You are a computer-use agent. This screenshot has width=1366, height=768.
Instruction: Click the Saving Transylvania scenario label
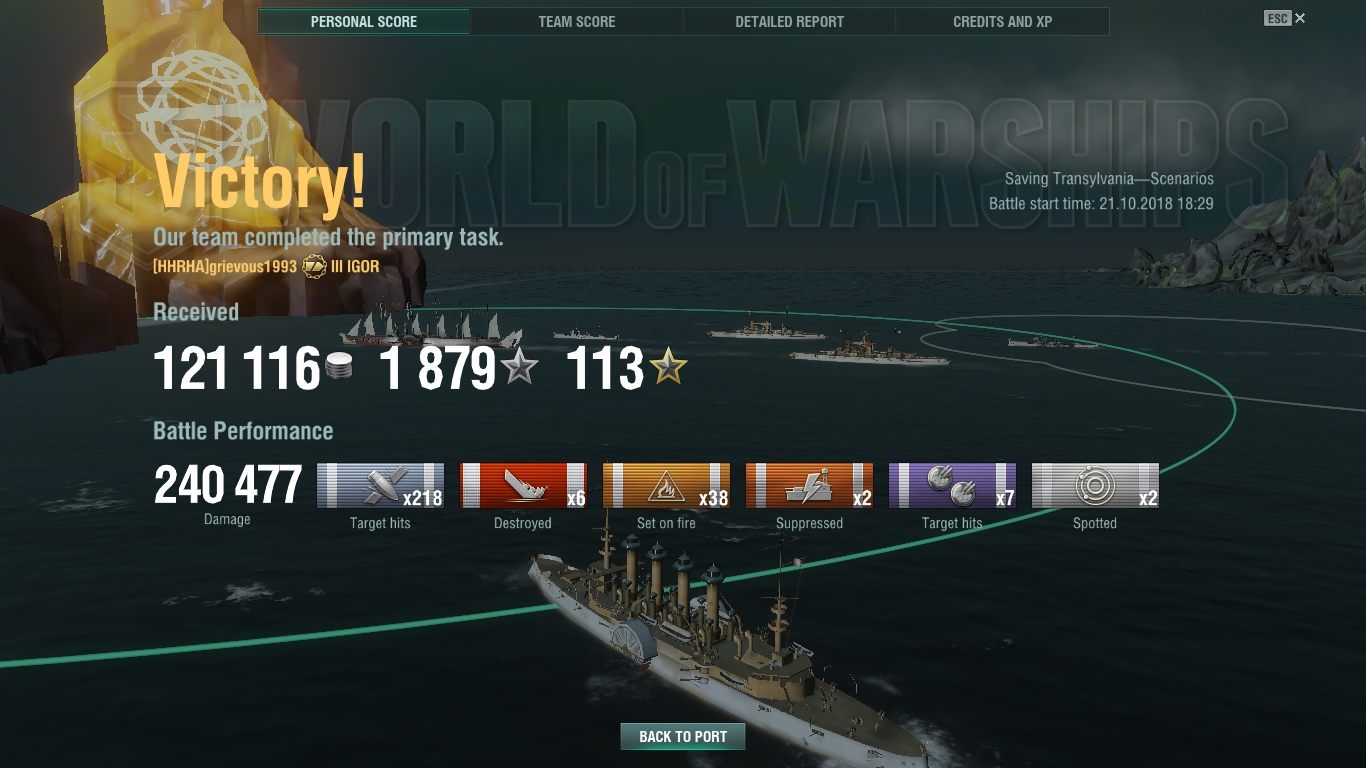coord(1109,179)
